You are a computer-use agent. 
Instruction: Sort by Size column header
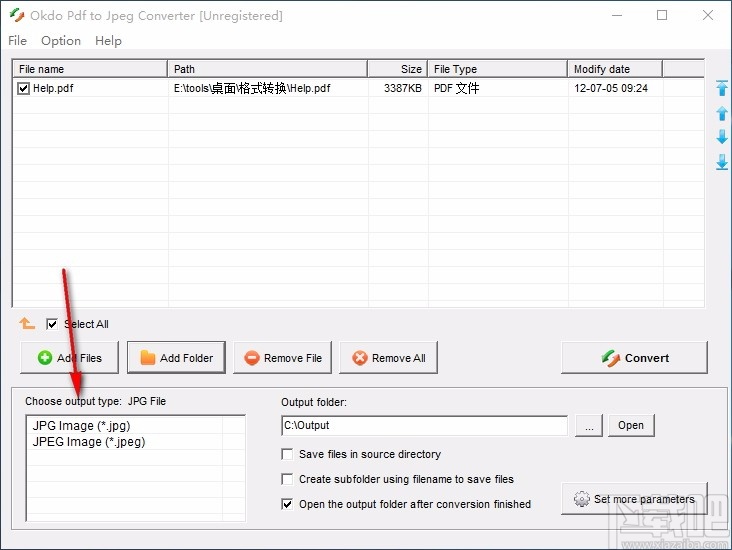click(x=398, y=69)
